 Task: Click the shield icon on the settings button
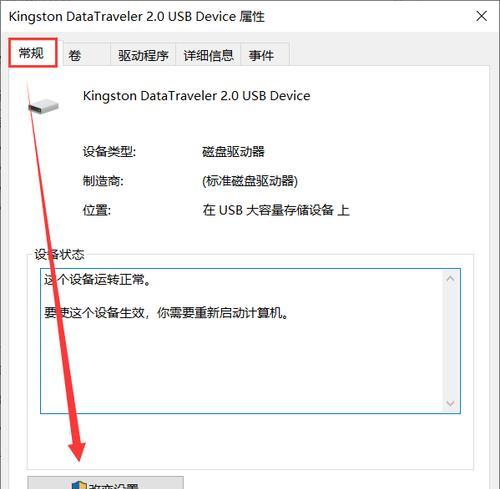tap(79, 485)
